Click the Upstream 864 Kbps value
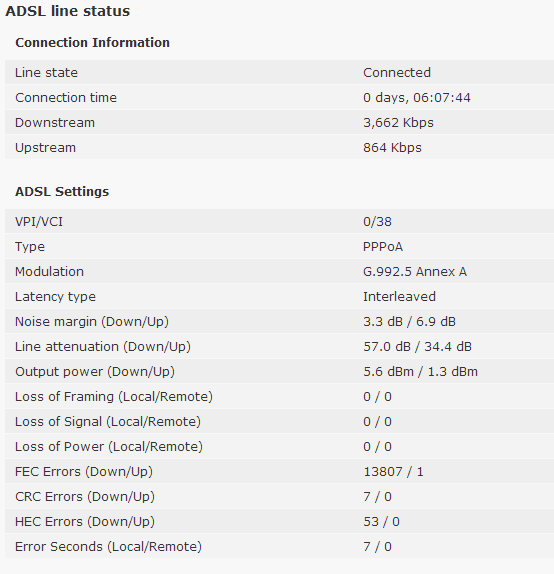 [x=392, y=148]
